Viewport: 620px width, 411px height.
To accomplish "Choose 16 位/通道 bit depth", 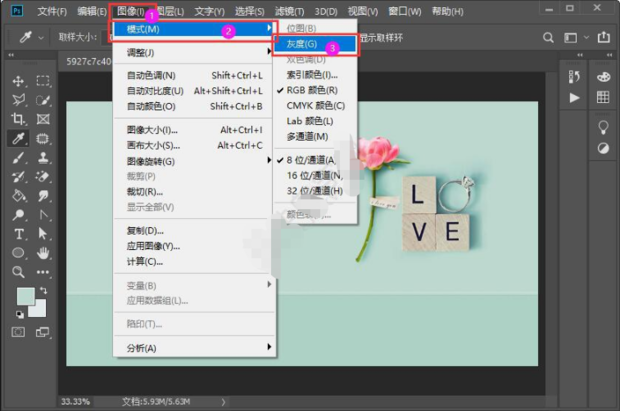I will coord(316,175).
